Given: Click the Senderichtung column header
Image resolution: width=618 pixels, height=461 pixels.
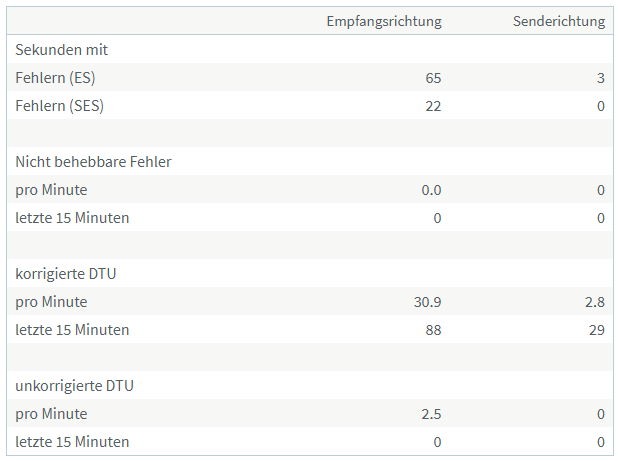Looking at the screenshot, I should 559,21.
